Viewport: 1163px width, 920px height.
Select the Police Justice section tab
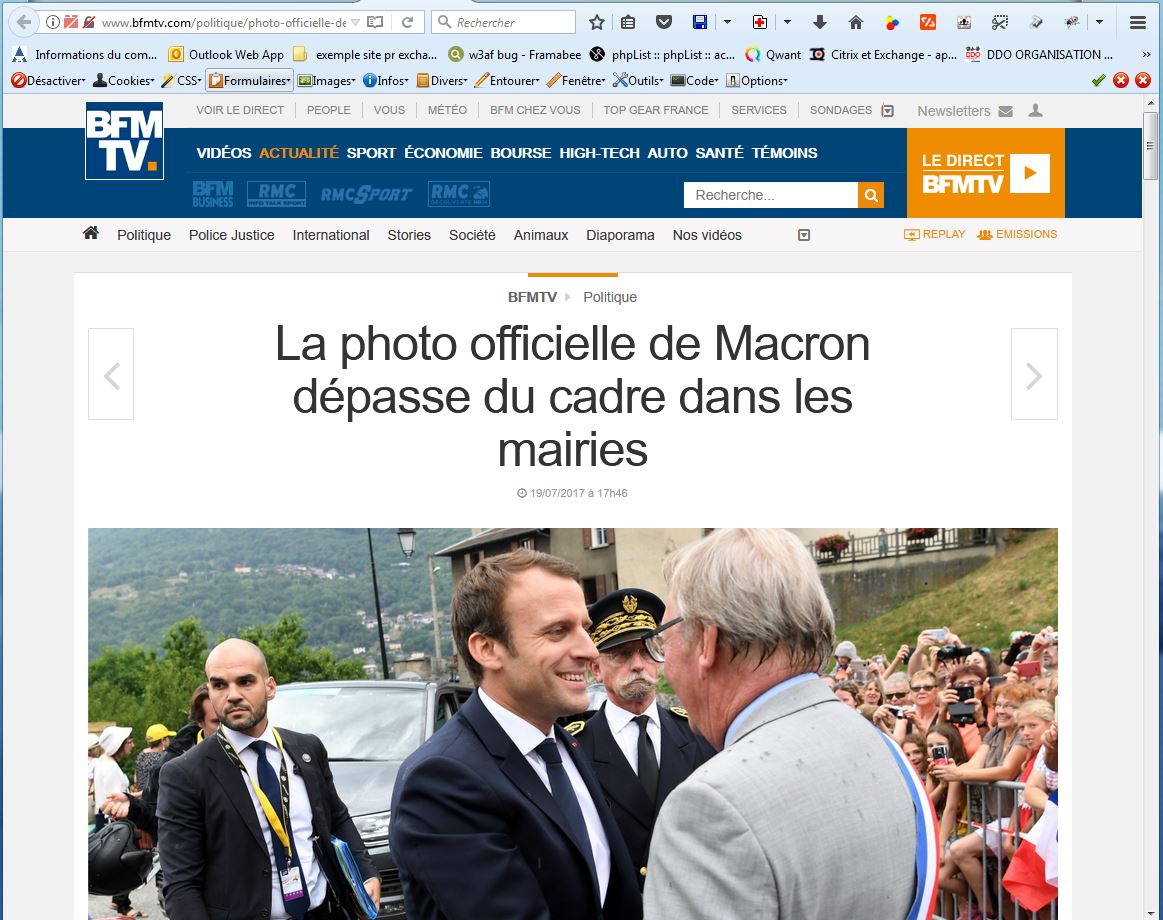tap(231, 235)
